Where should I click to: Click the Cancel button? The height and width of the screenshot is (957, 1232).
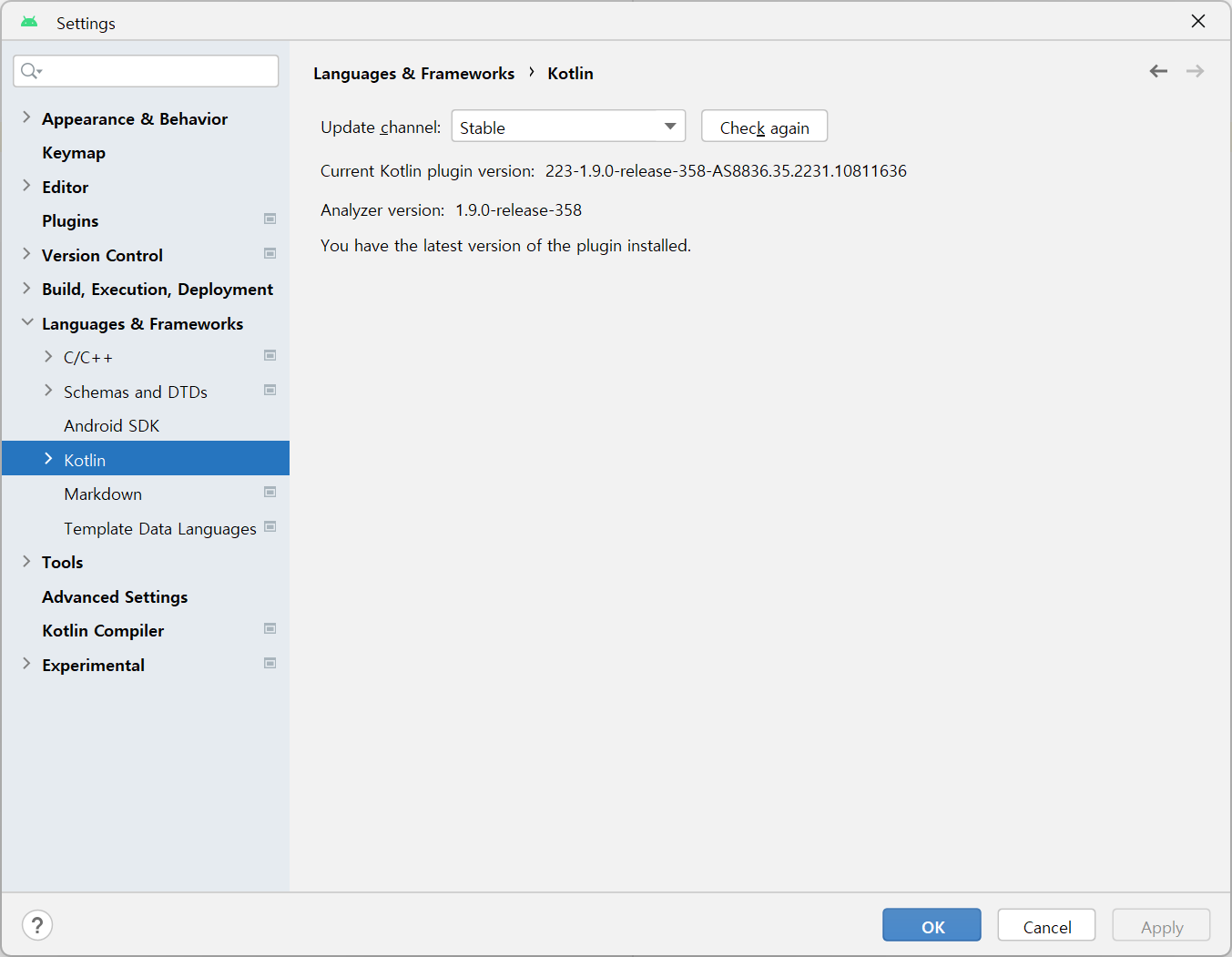(x=1046, y=925)
